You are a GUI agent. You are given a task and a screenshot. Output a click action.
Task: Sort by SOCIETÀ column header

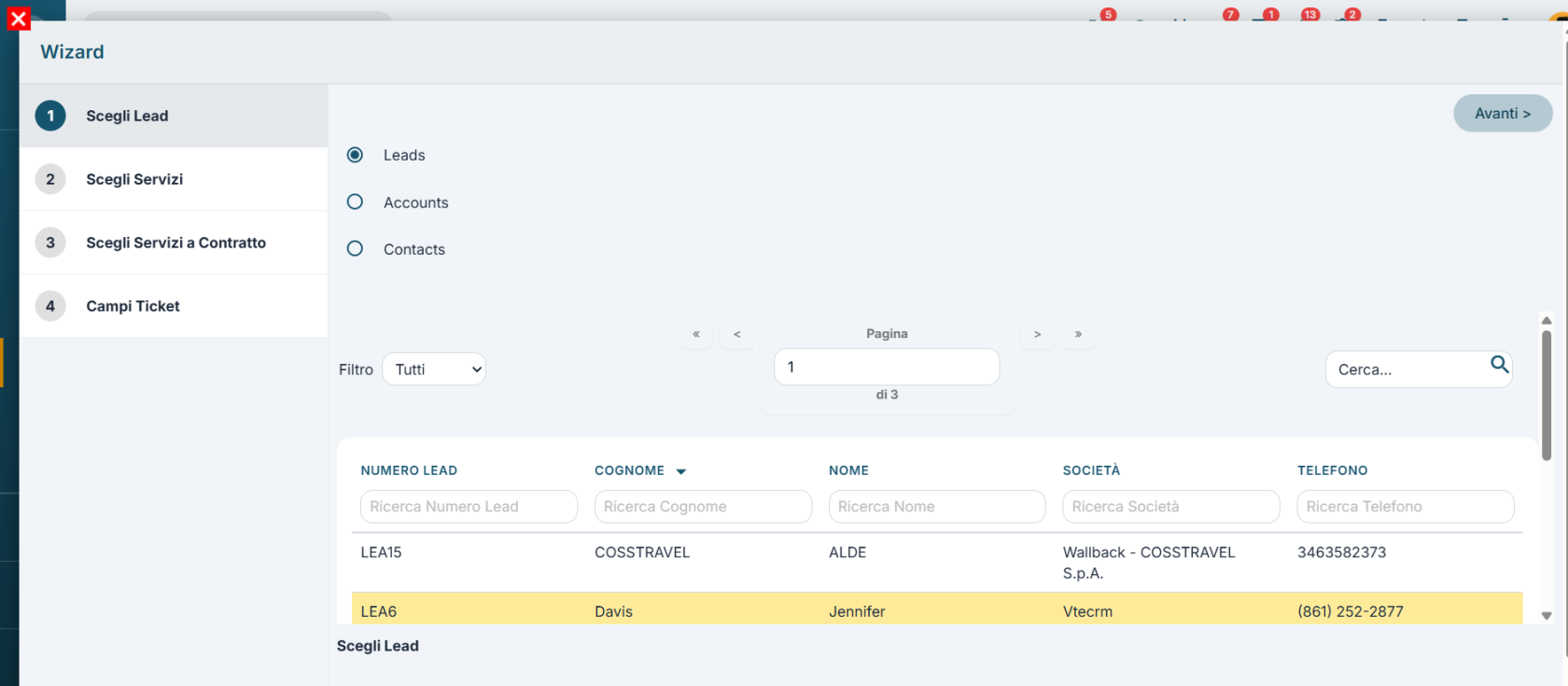coord(1091,470)
